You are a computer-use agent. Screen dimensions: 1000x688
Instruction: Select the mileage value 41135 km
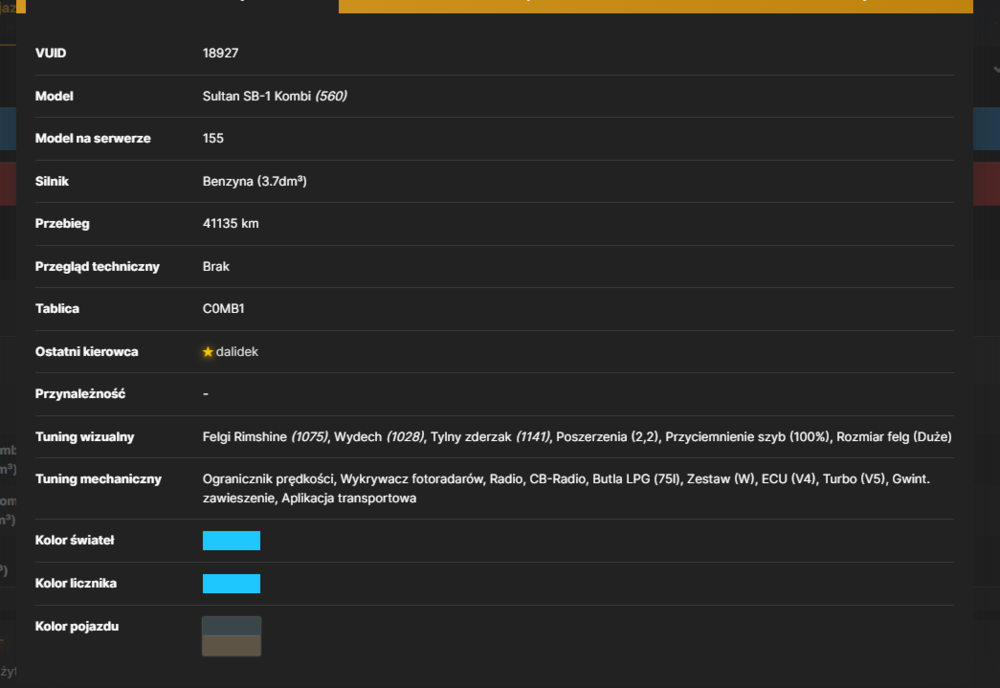click(231, 224)
